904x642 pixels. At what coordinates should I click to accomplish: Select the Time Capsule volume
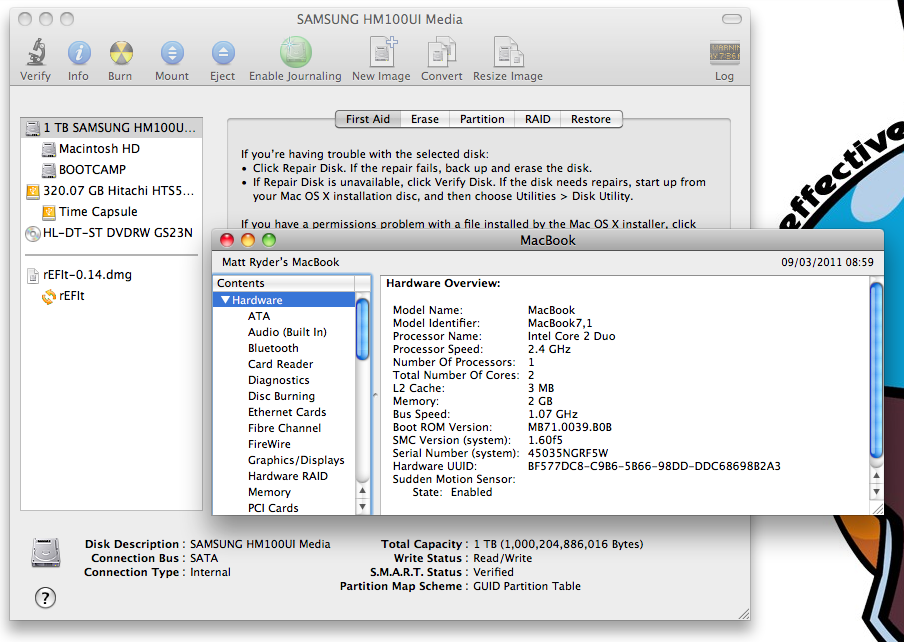(112, 212)
